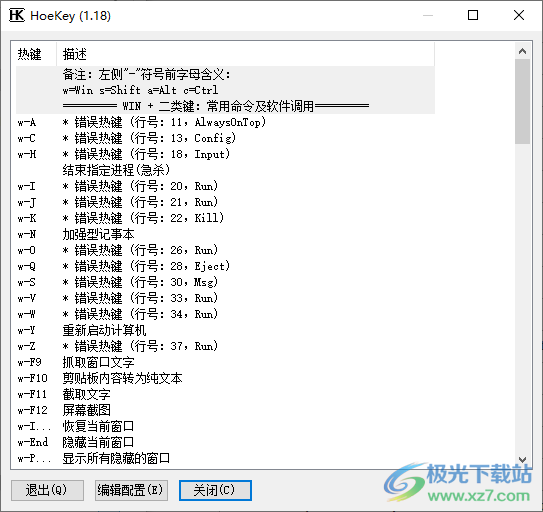Screen dimensions: 543x512
Task: Select the w-End 隐藏当前窗口 row
Action: pyautogui.click(x=225, y=442)
